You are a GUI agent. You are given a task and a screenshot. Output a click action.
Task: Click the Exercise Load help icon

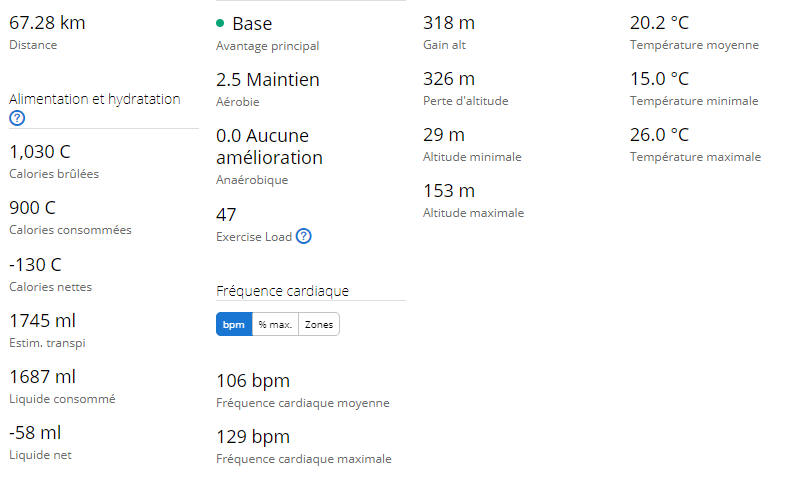tap(303, 236)
